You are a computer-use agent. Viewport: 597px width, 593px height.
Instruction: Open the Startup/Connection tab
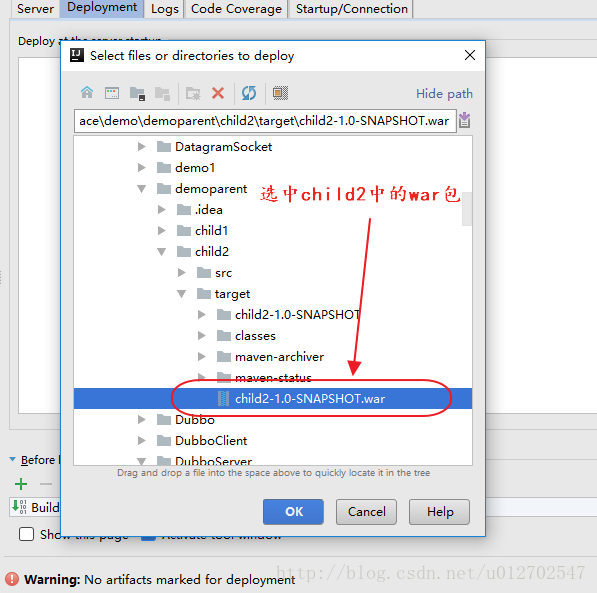[x=351, y=8]
